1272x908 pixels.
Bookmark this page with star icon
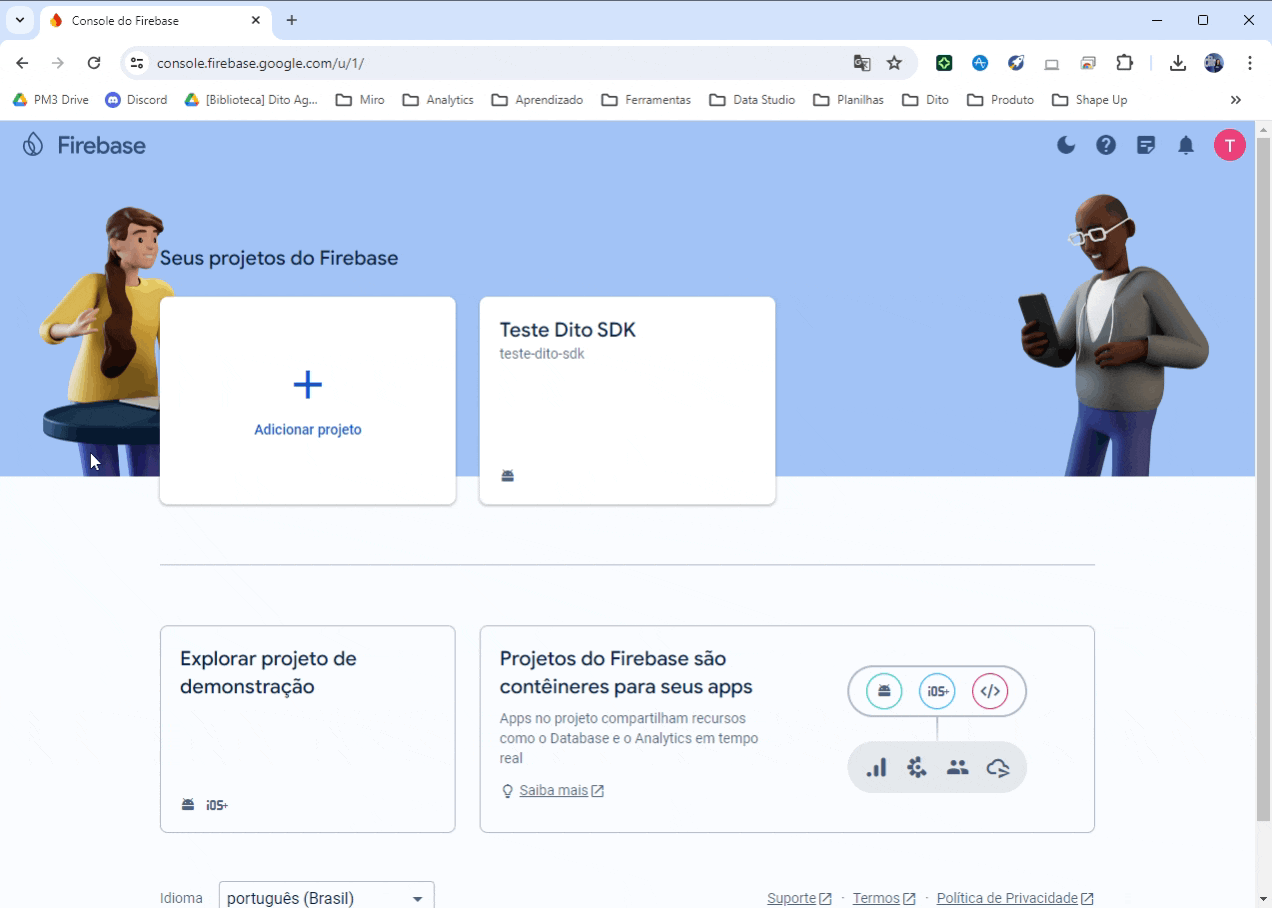coord(894,63)
